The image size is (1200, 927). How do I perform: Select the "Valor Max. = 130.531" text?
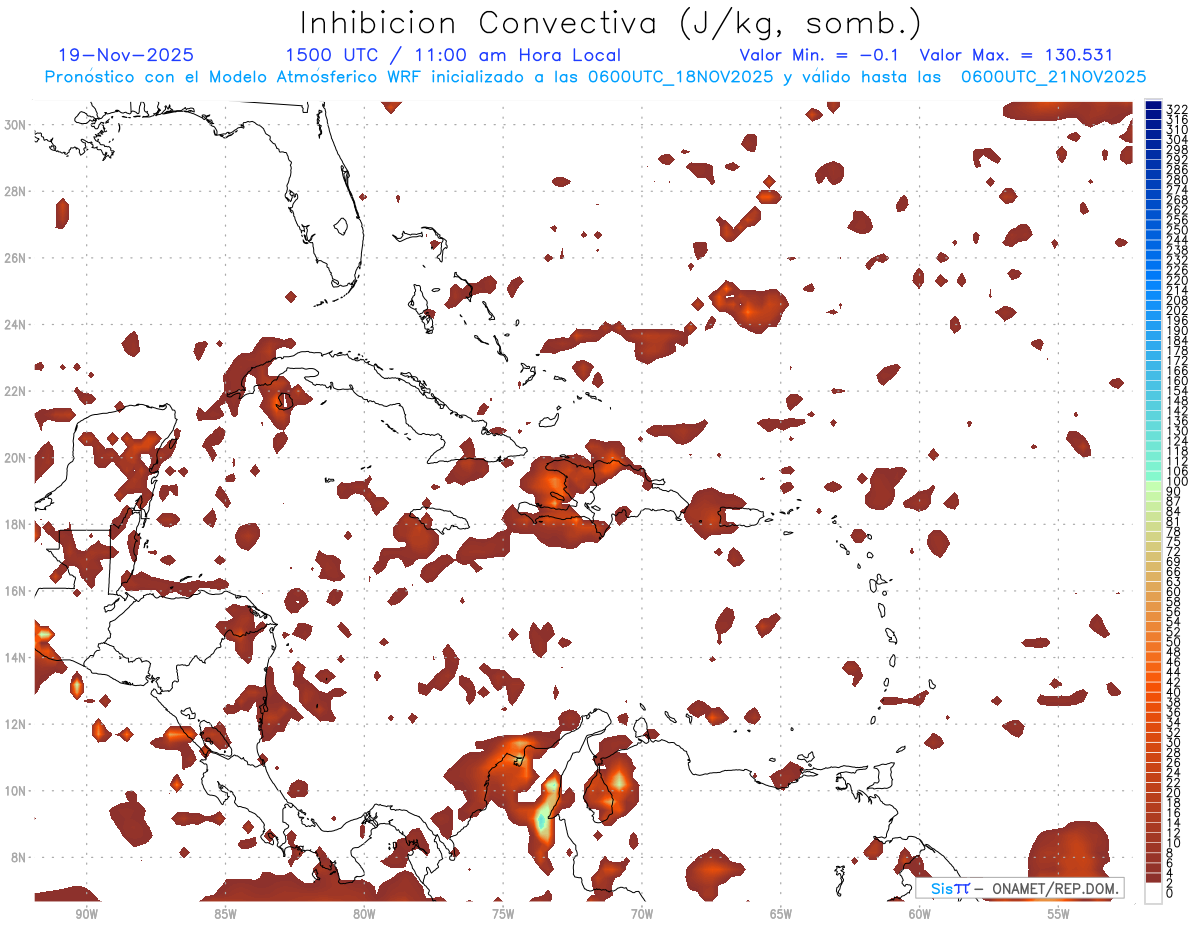click(x=1016, y=56)
